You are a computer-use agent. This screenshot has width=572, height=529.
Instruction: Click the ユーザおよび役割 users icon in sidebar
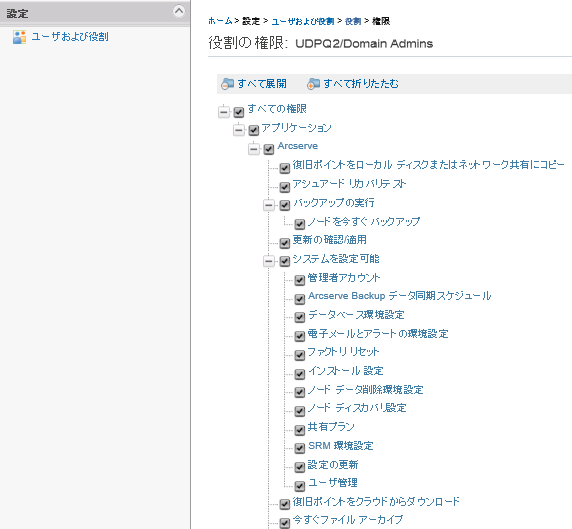point(19,37)
